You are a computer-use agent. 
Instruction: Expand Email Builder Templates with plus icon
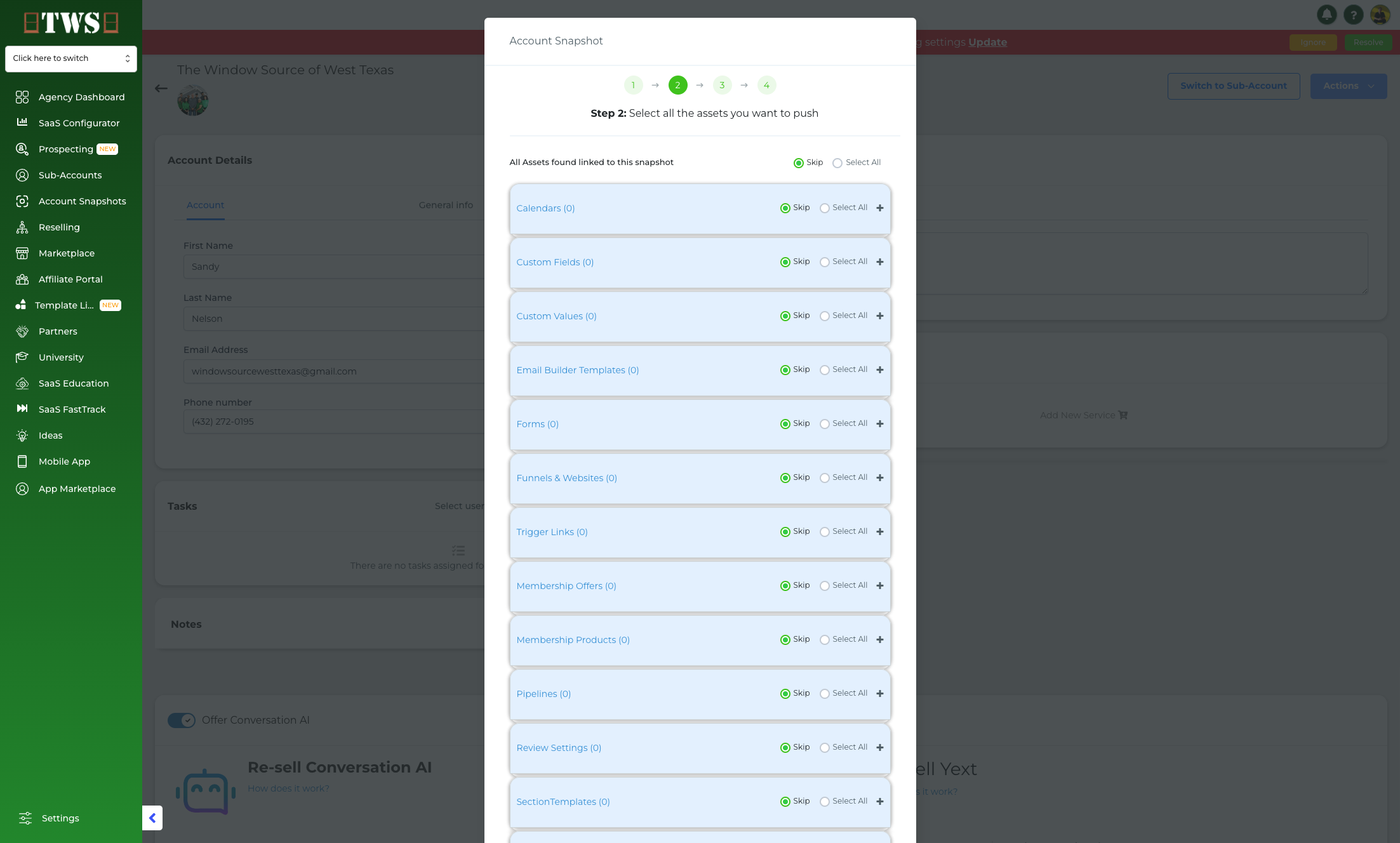(880, 370)
